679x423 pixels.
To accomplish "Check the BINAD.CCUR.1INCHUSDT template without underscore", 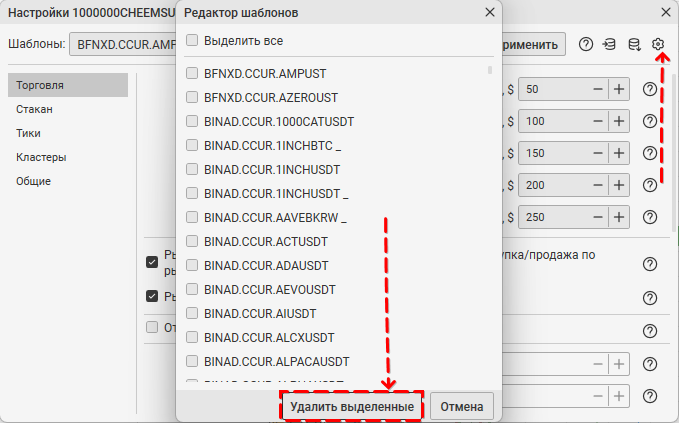I will (x=192, y=169).
